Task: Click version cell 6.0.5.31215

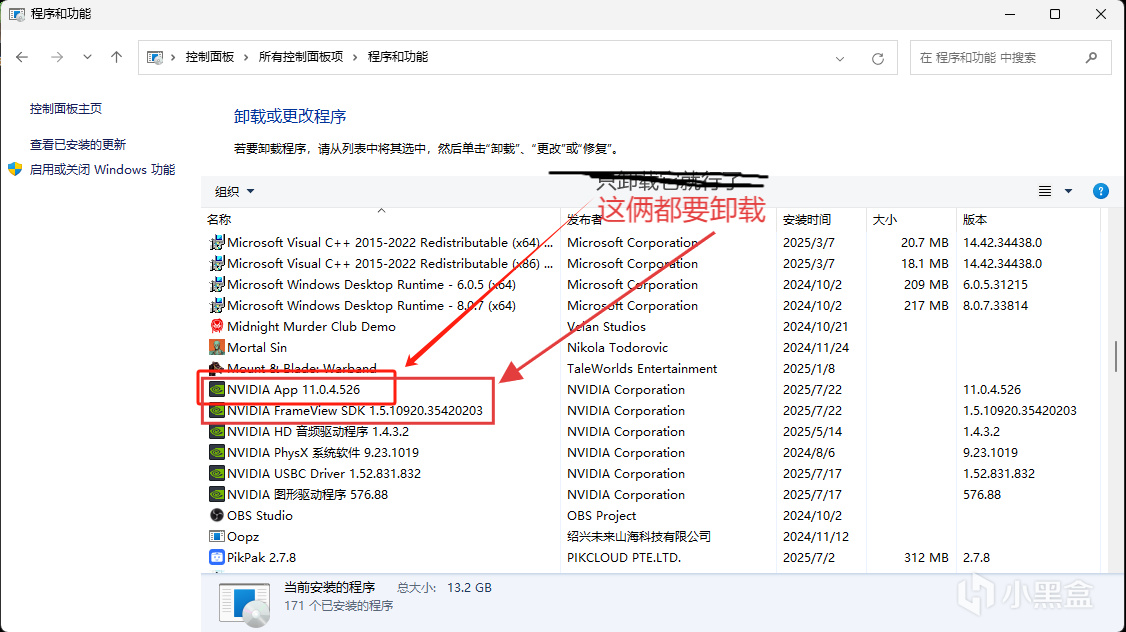Action: [995, 284]
